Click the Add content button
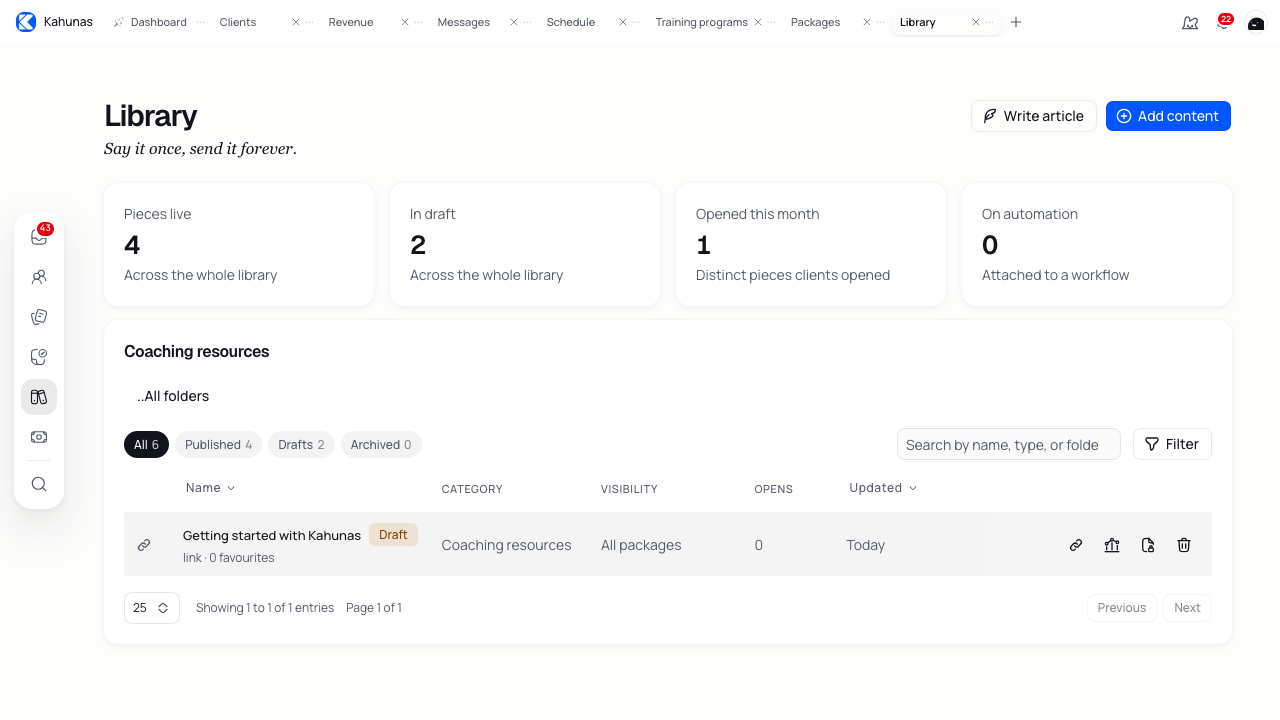 (x=1168, y=116)
